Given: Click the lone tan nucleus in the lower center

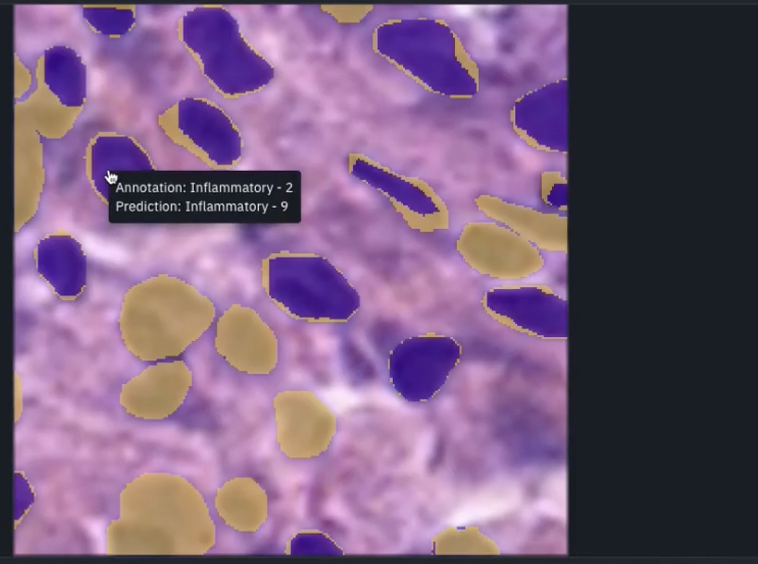Looking at the screenshot, I should tap(304, 424).
